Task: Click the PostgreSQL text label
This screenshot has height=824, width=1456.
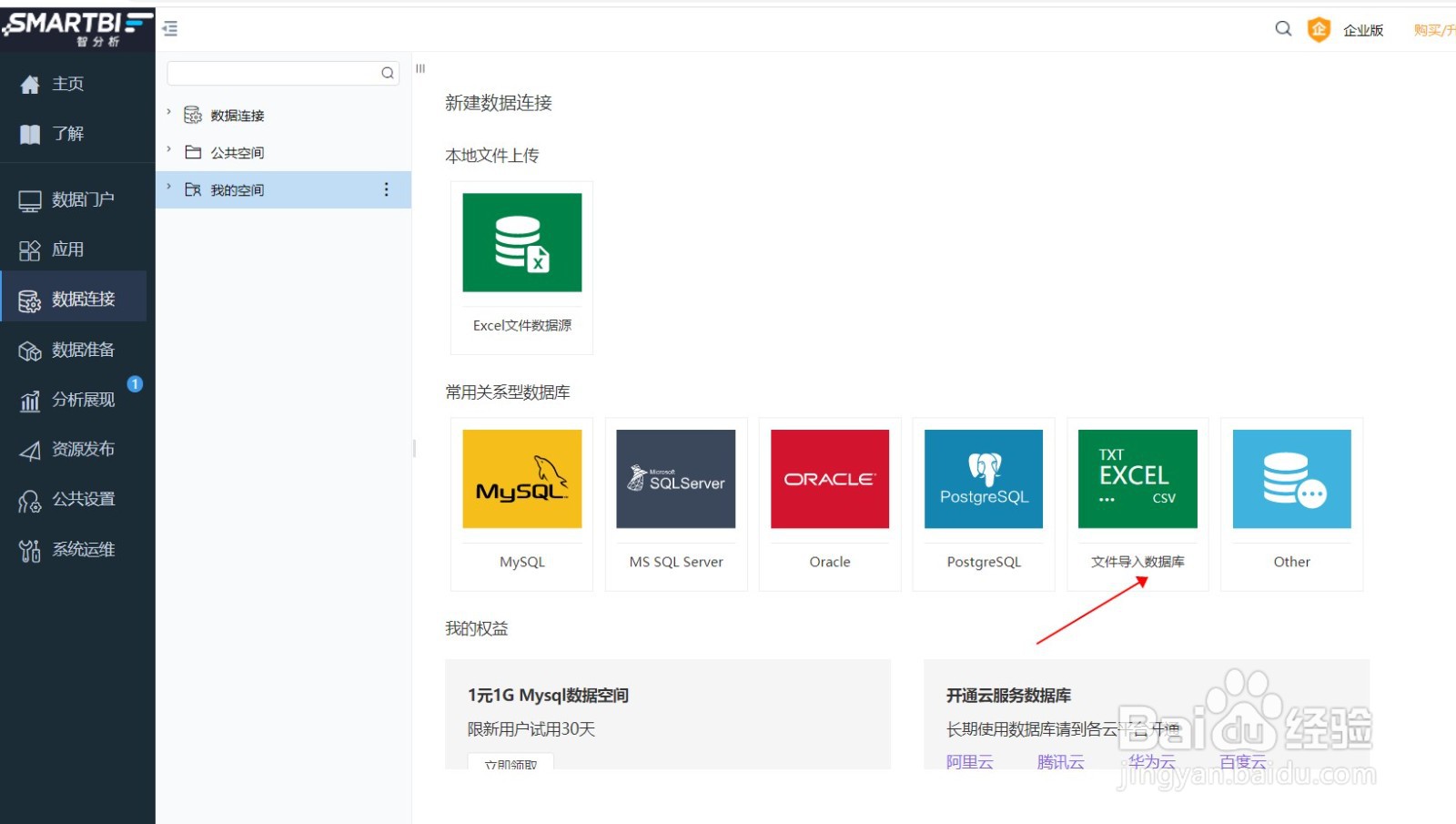Action: click(984, 562)
